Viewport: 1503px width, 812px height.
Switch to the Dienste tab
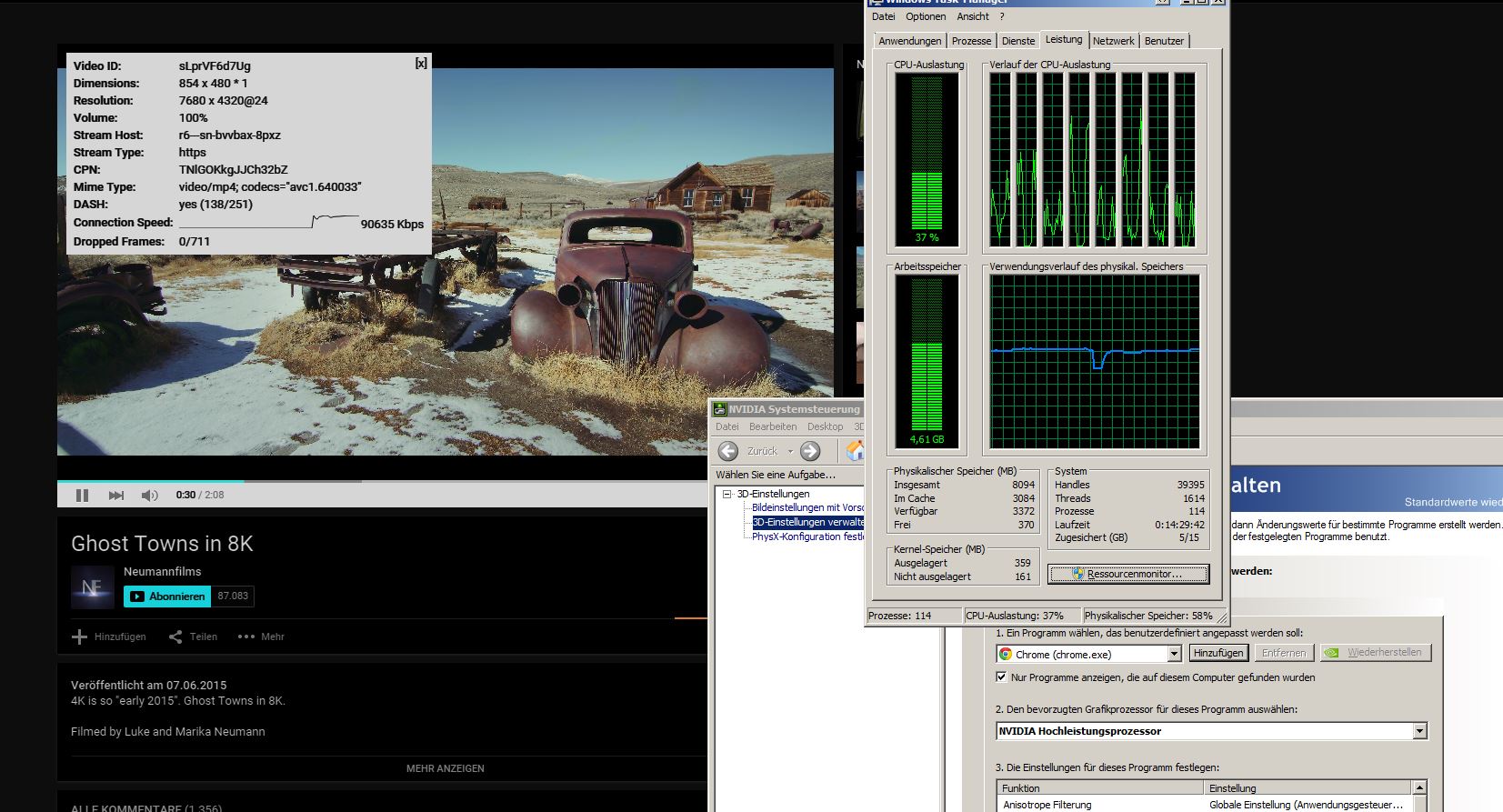1018,41
